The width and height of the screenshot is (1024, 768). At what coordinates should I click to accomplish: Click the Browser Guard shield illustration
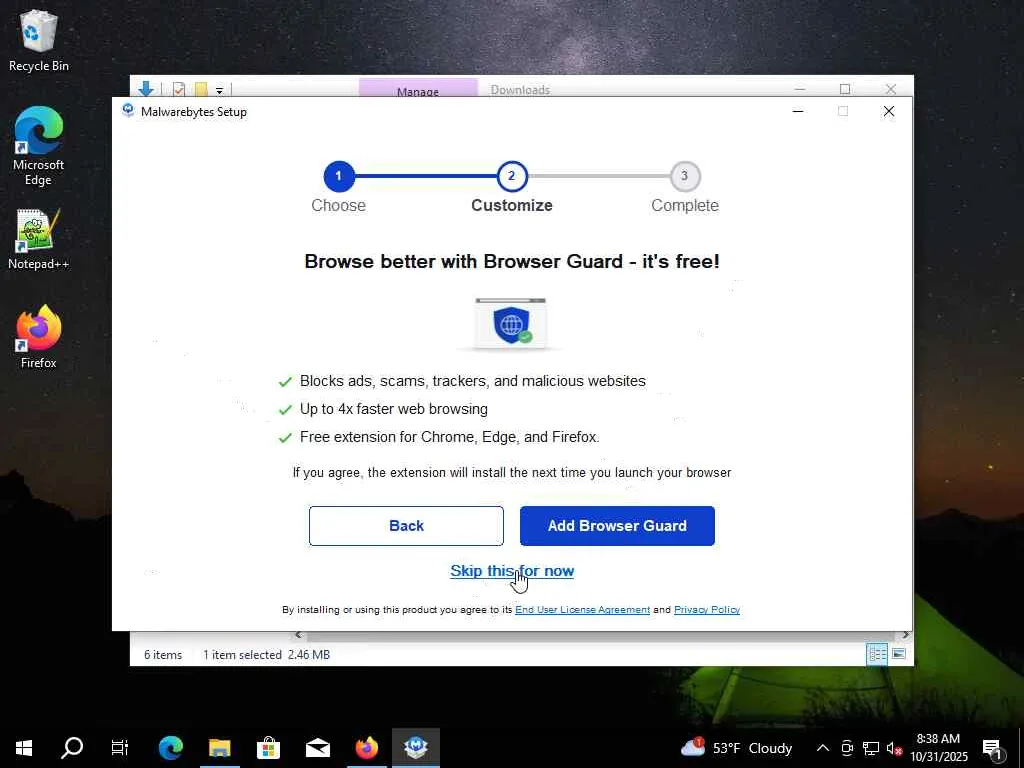tap(511, 324)
